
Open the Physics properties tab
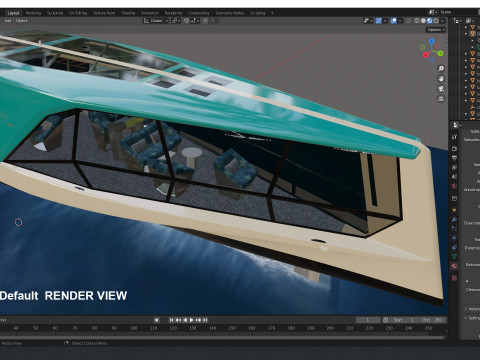click(454, 238)
